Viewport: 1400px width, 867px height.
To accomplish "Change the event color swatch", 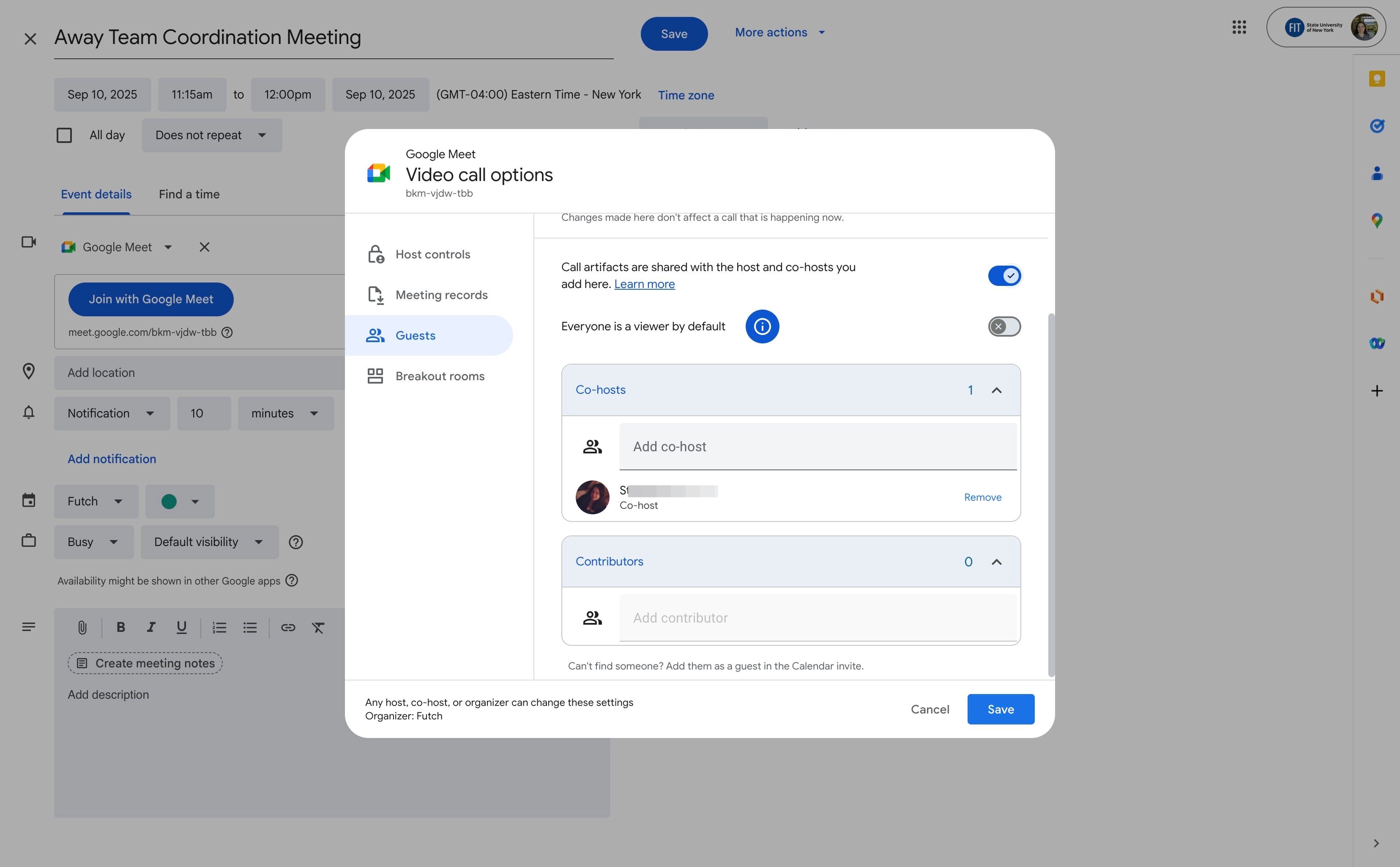I will tap(179, 501).
